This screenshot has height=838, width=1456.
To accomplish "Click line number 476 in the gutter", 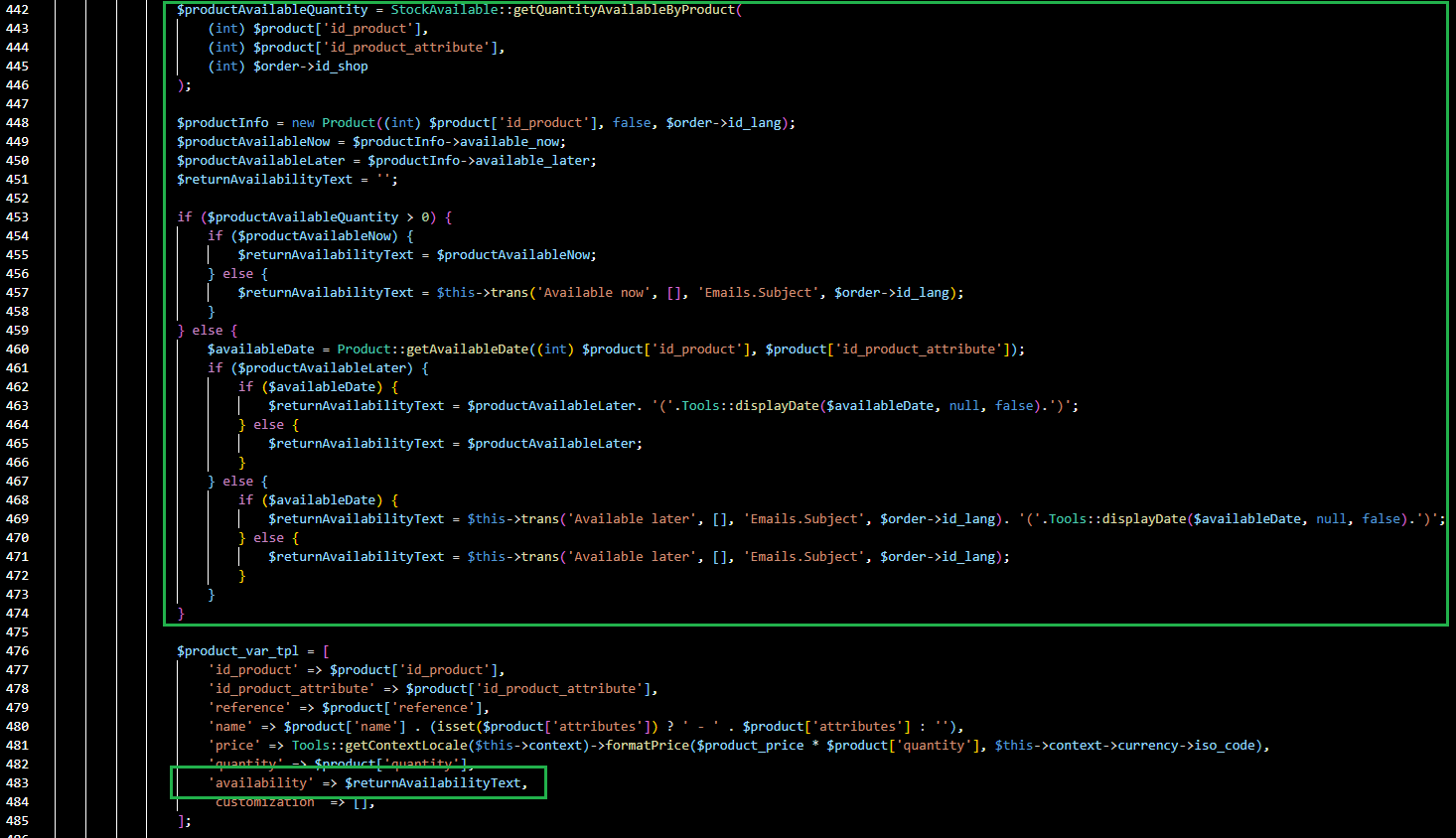I will [18, 651].
